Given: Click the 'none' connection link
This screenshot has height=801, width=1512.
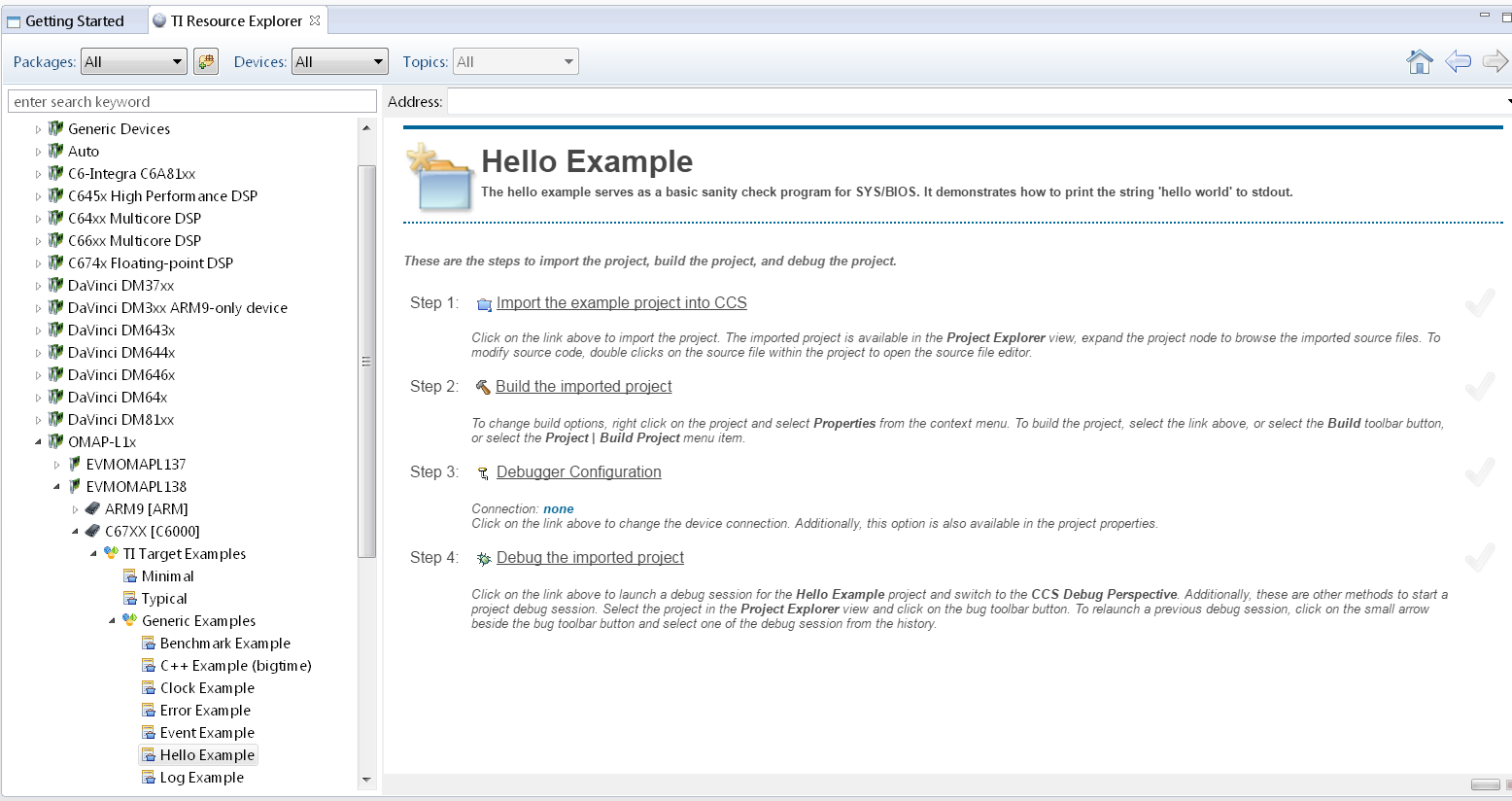Looking at the screenshot, I should point(558,508).
